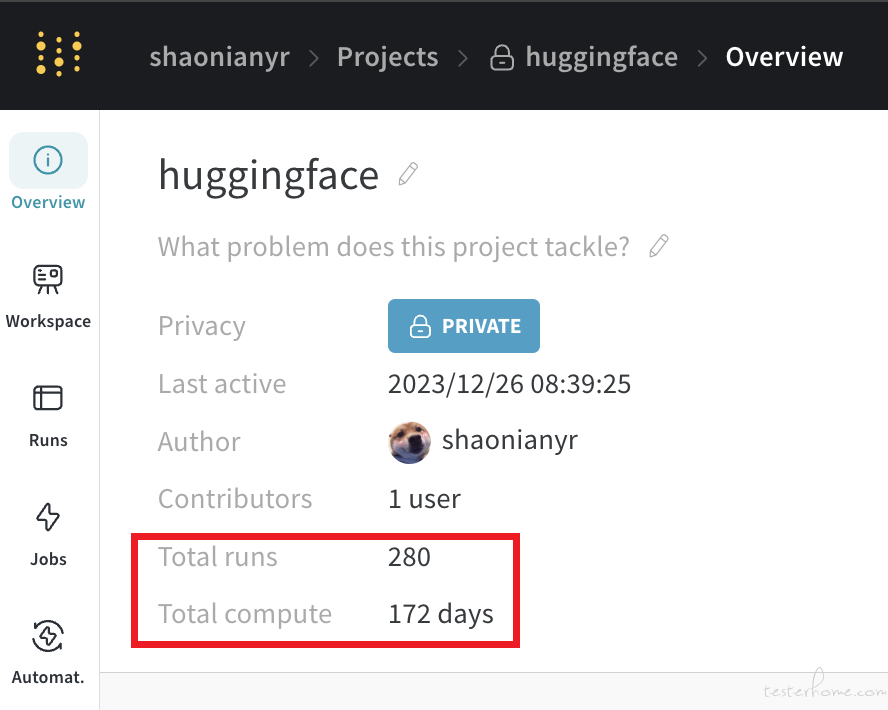
Task: Click the lock icon beside huggingface breadcrumb
Action: click(x=502, y=58)
